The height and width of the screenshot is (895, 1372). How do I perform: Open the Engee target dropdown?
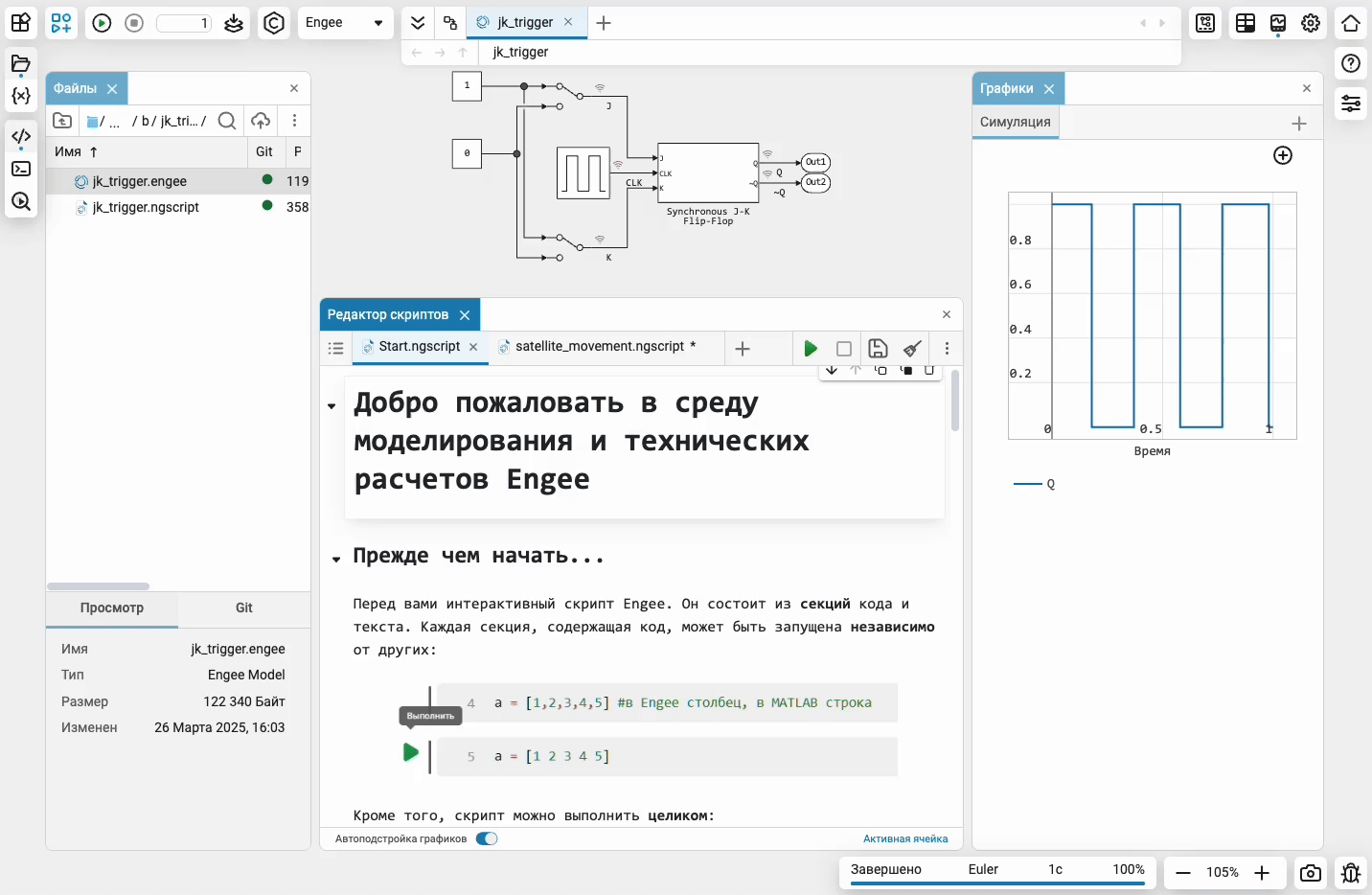click(x=345, y=23)
